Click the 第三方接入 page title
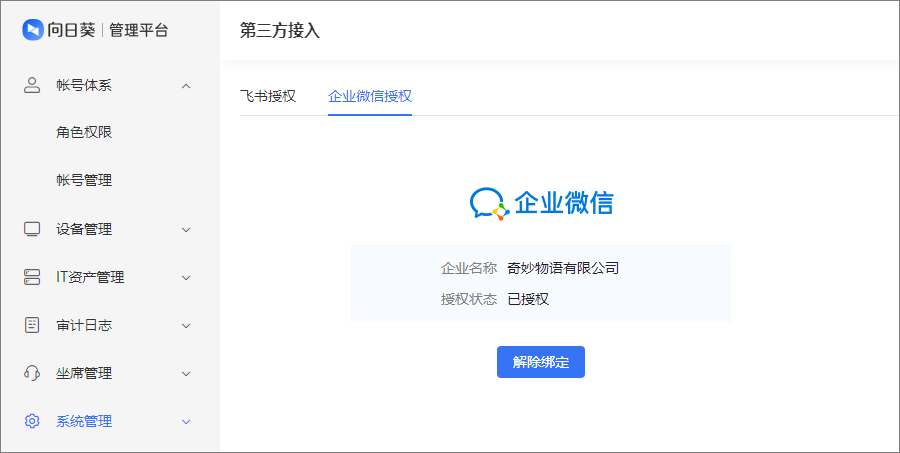This screenshot has width=900, height=453. [280, 30]
